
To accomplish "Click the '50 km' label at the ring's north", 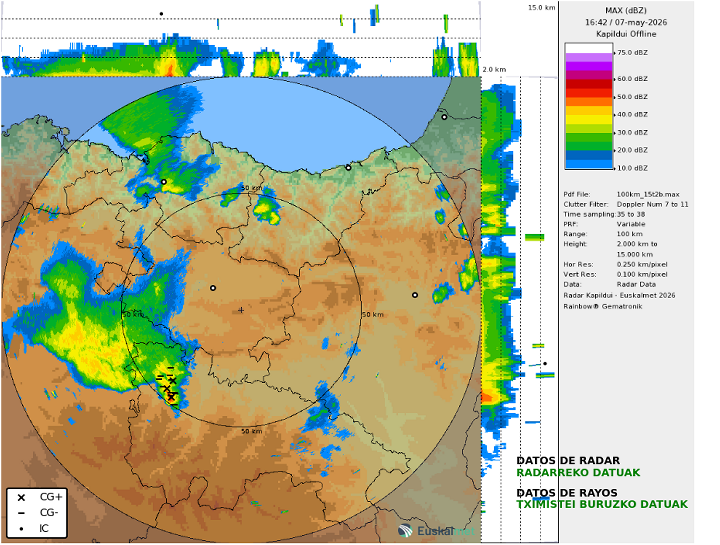I will click(252, 188).
